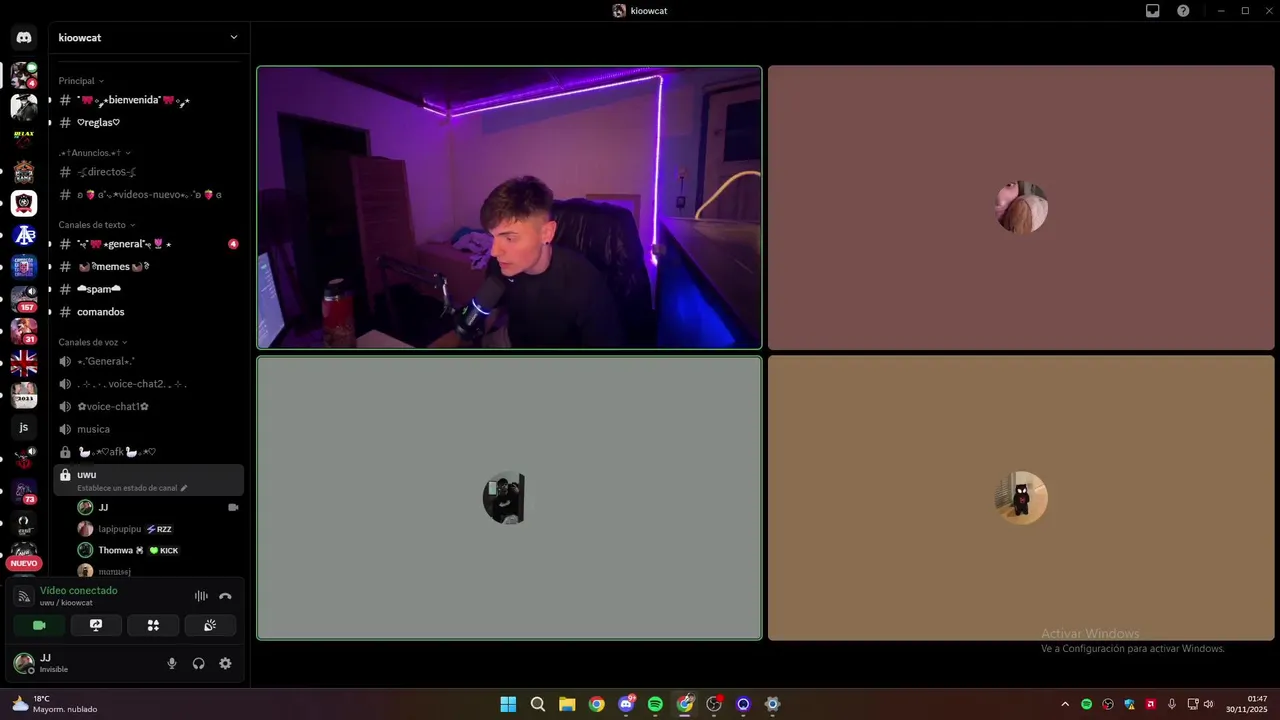The image size is (1280, 720).
Task: Open taskbar clock and date
Action: [1248, 704]
